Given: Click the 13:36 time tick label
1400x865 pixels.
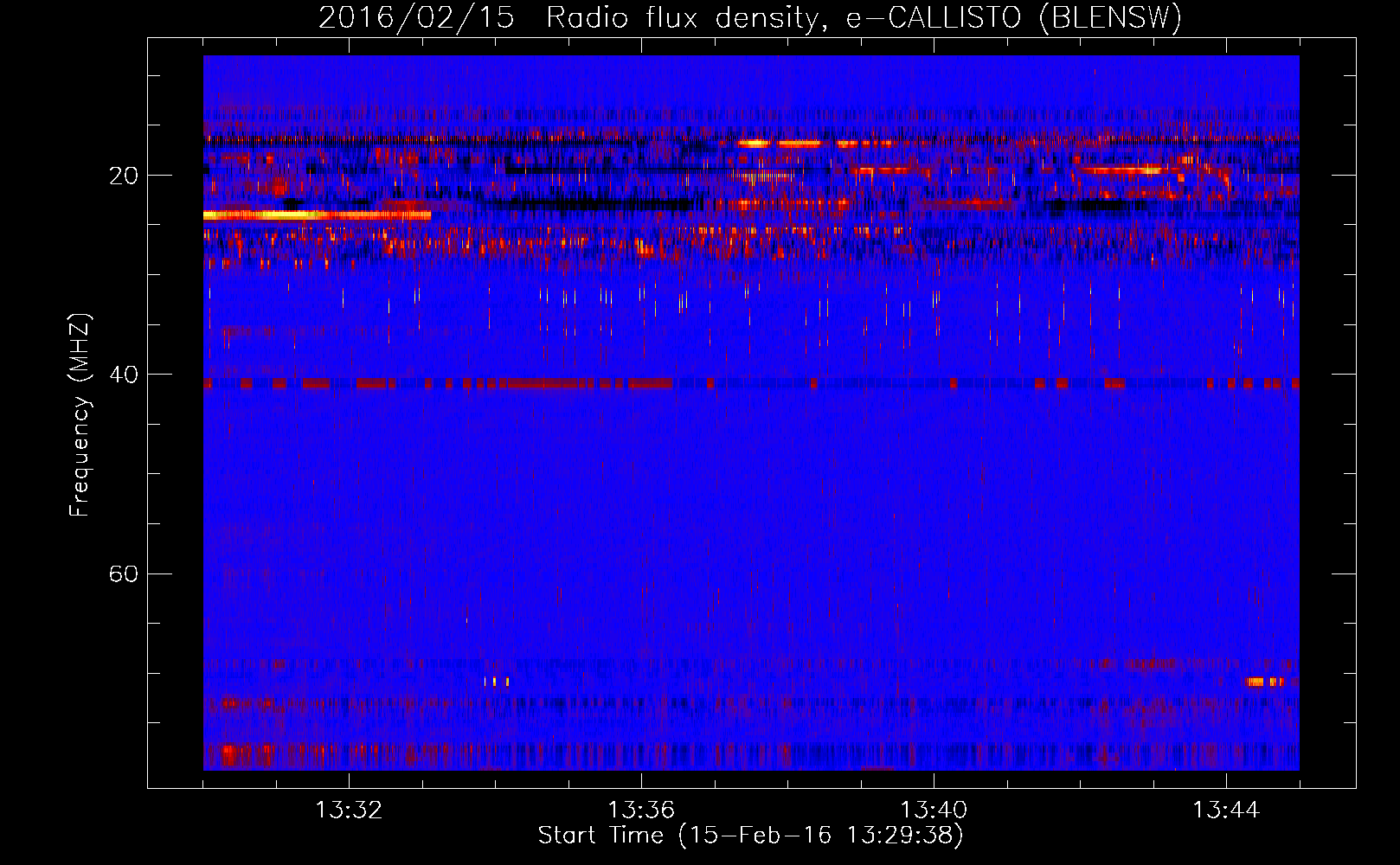Looking at the screenshot, I should 641,811.
